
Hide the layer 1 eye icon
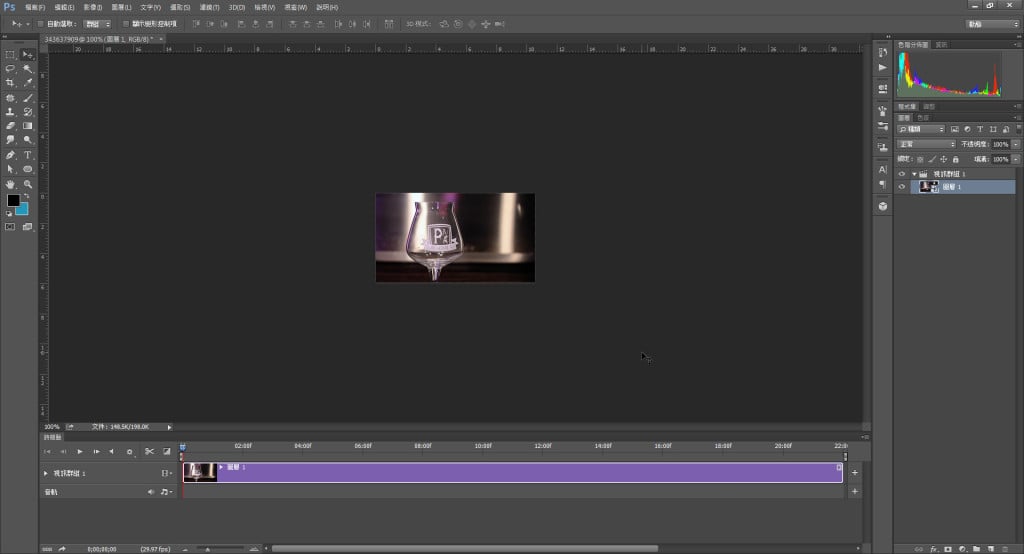902,187
